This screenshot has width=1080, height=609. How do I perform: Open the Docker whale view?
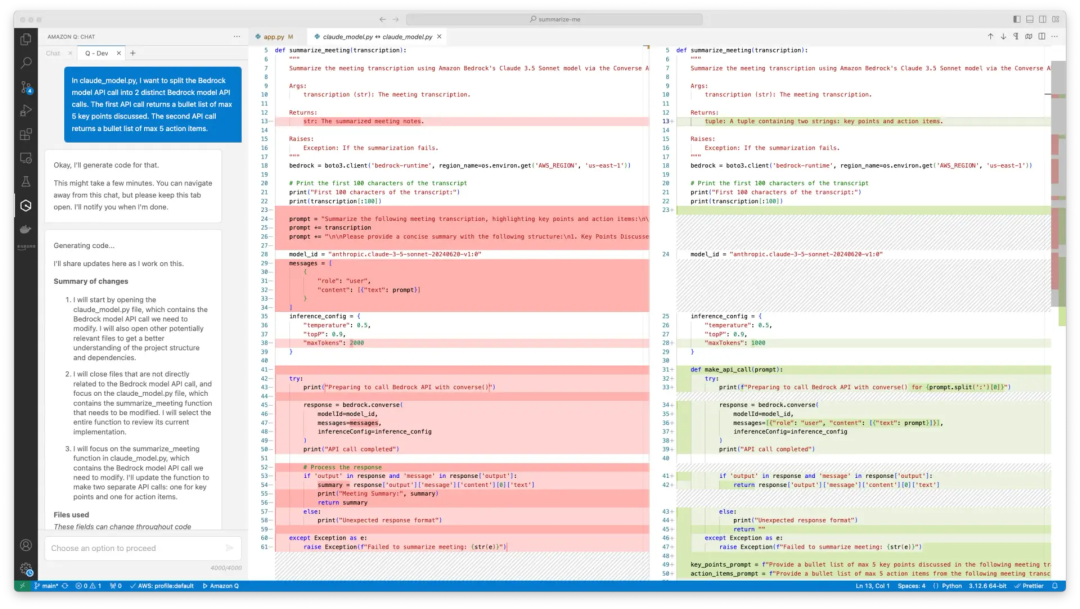(x=26, y=229)
